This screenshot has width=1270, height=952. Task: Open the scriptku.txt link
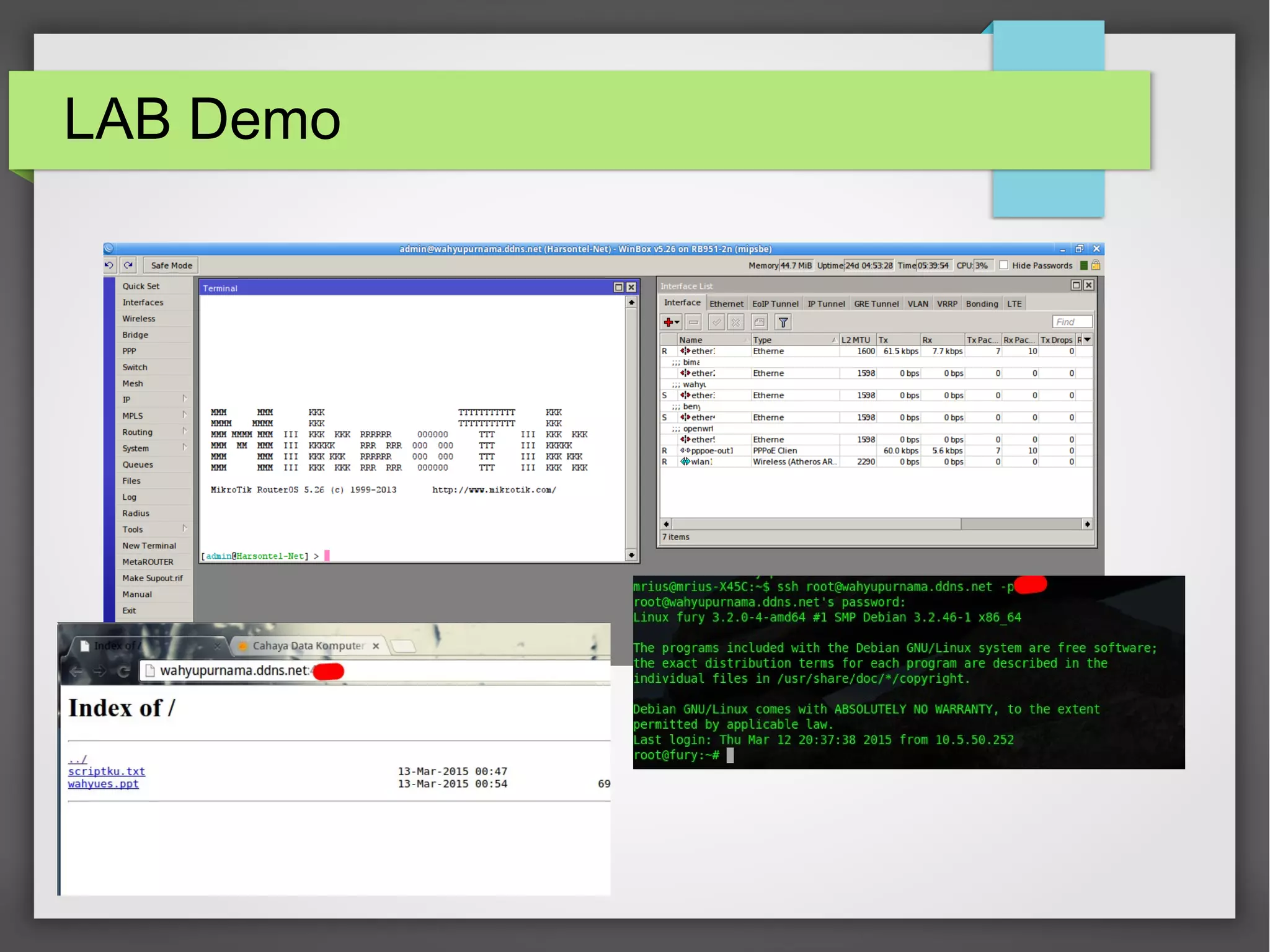point(107,771)
